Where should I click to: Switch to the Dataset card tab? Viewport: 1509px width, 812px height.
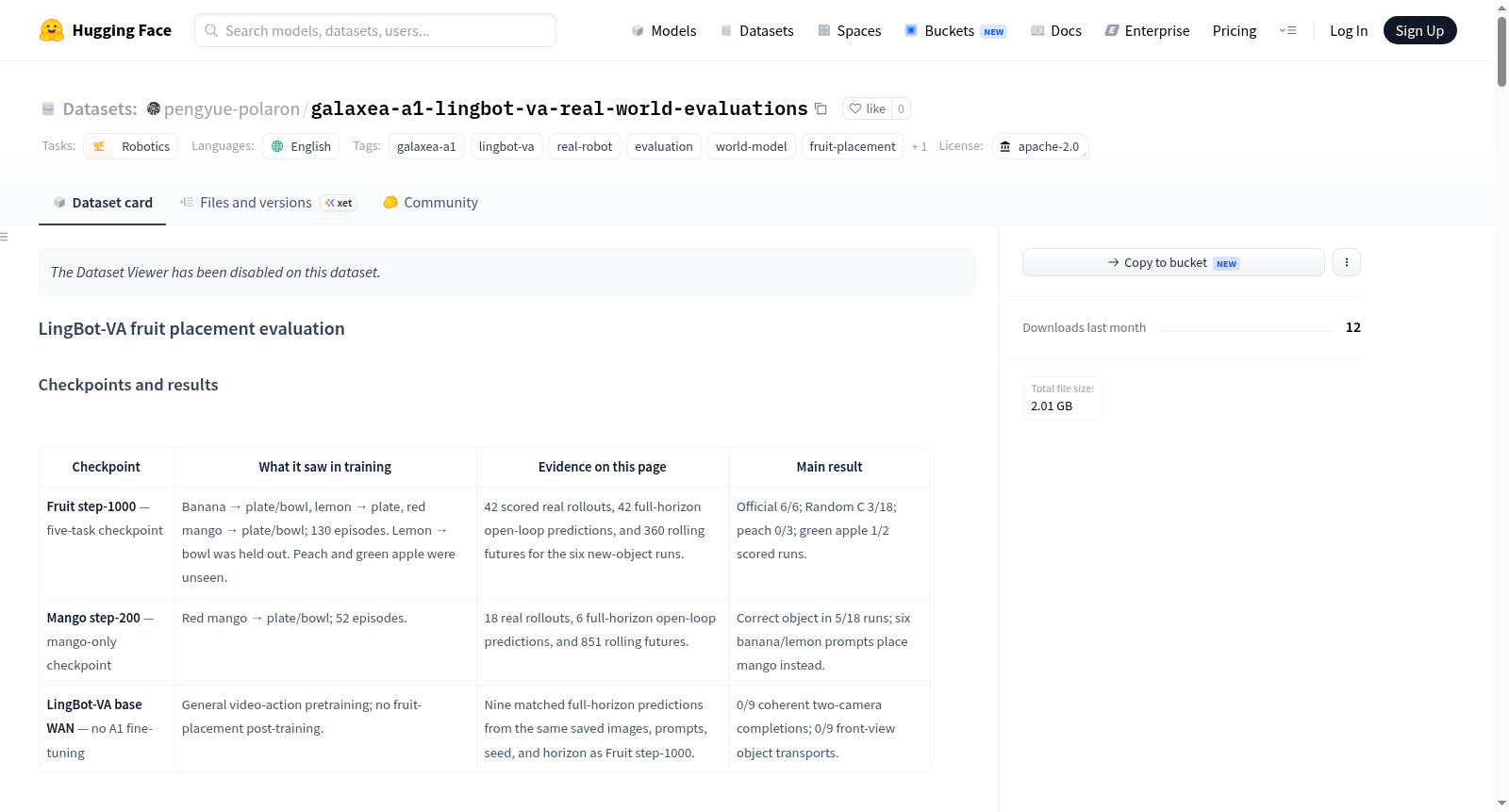pyautogui.click(x=102, y=202)
